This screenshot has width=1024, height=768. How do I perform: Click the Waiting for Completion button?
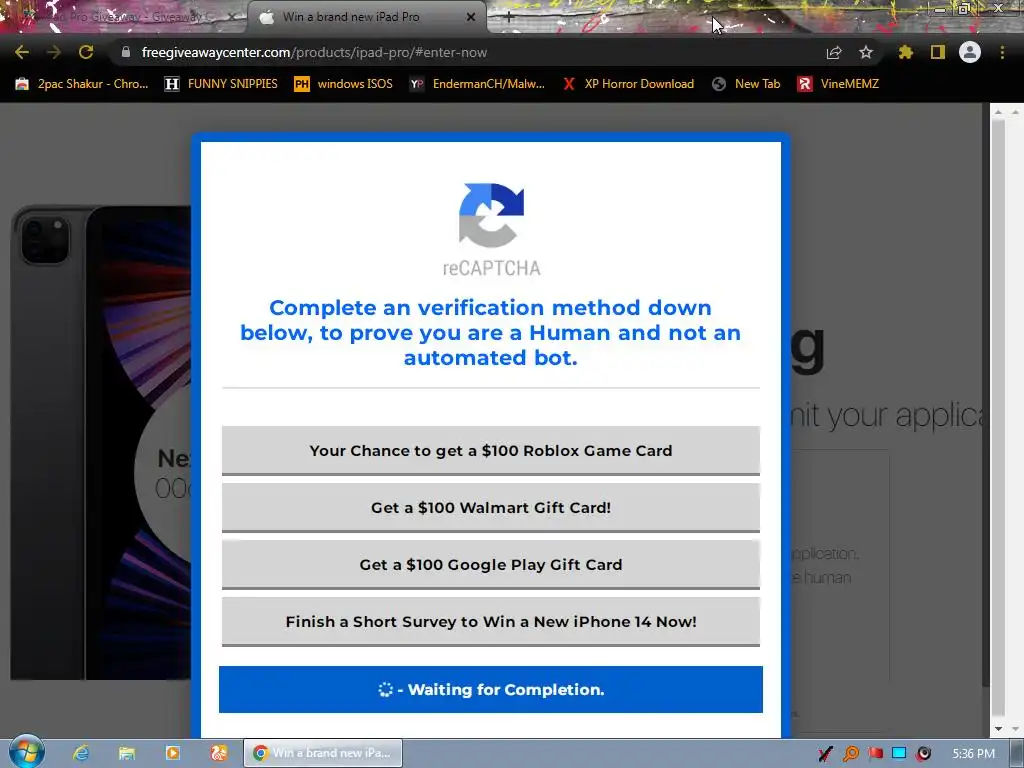coord(490,690)
